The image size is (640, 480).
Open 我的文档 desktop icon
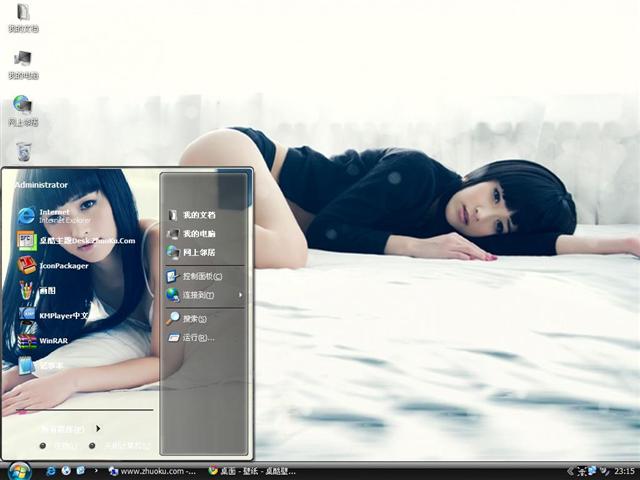23,17
